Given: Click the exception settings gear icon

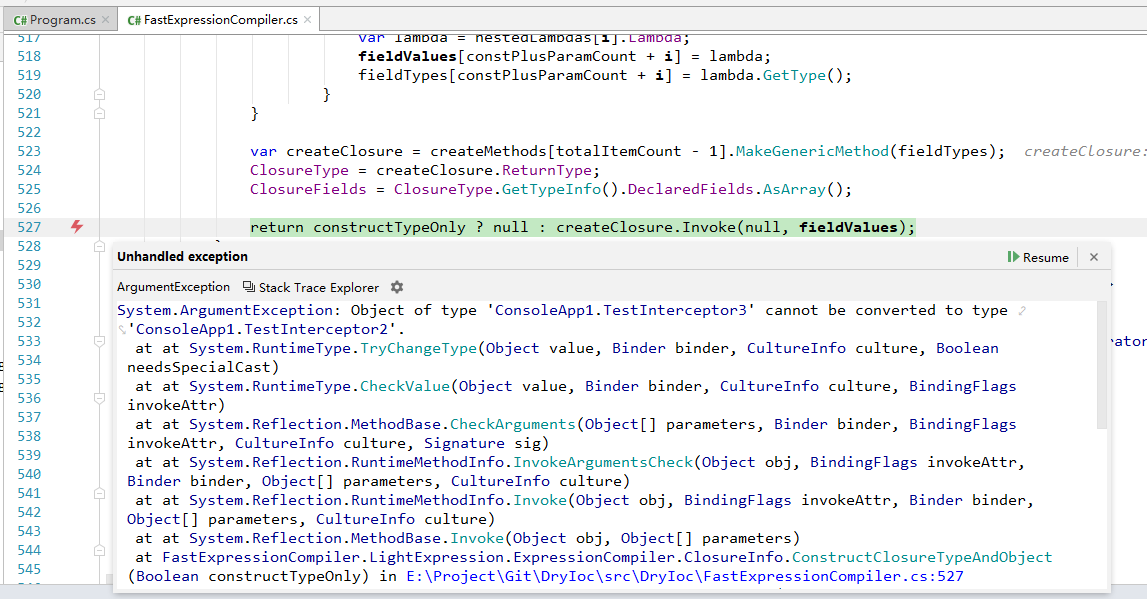Looking at the screenshot, I should 397,287.
